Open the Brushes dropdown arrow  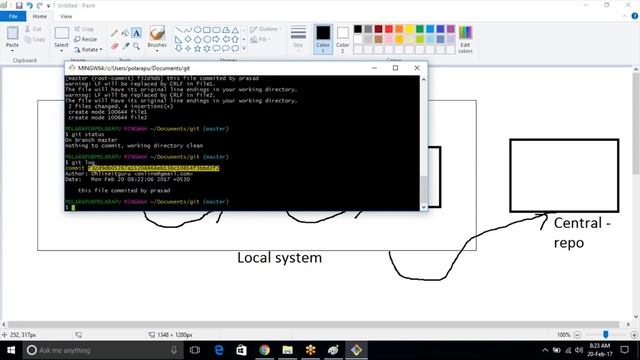click(x=157, y=51)
